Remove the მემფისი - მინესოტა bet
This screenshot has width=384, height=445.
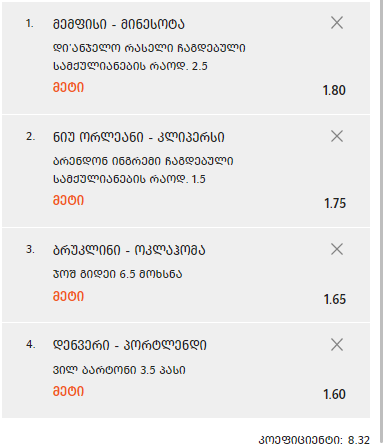pos(337,23)
